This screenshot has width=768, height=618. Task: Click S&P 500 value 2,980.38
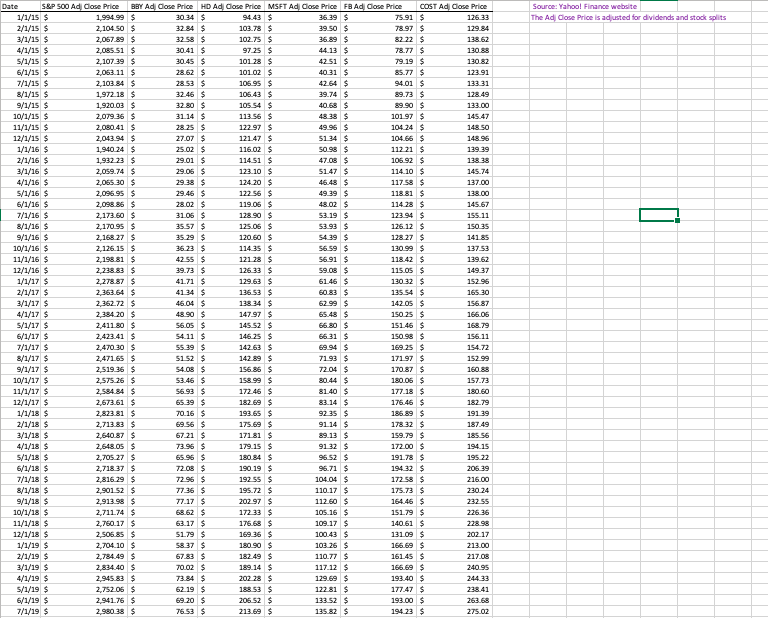point(84,611)
